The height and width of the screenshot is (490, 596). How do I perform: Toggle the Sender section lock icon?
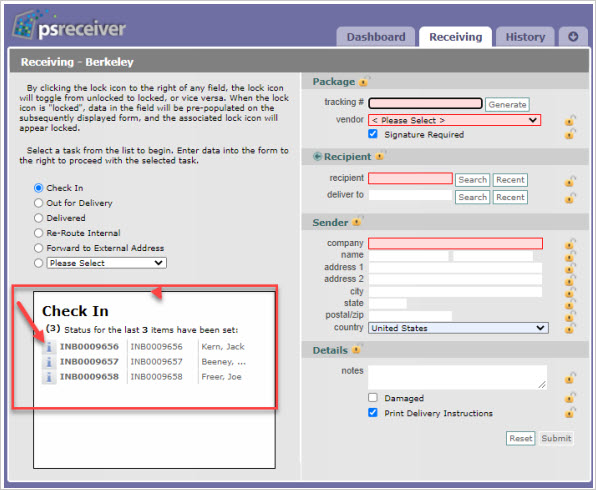[357, 221]
